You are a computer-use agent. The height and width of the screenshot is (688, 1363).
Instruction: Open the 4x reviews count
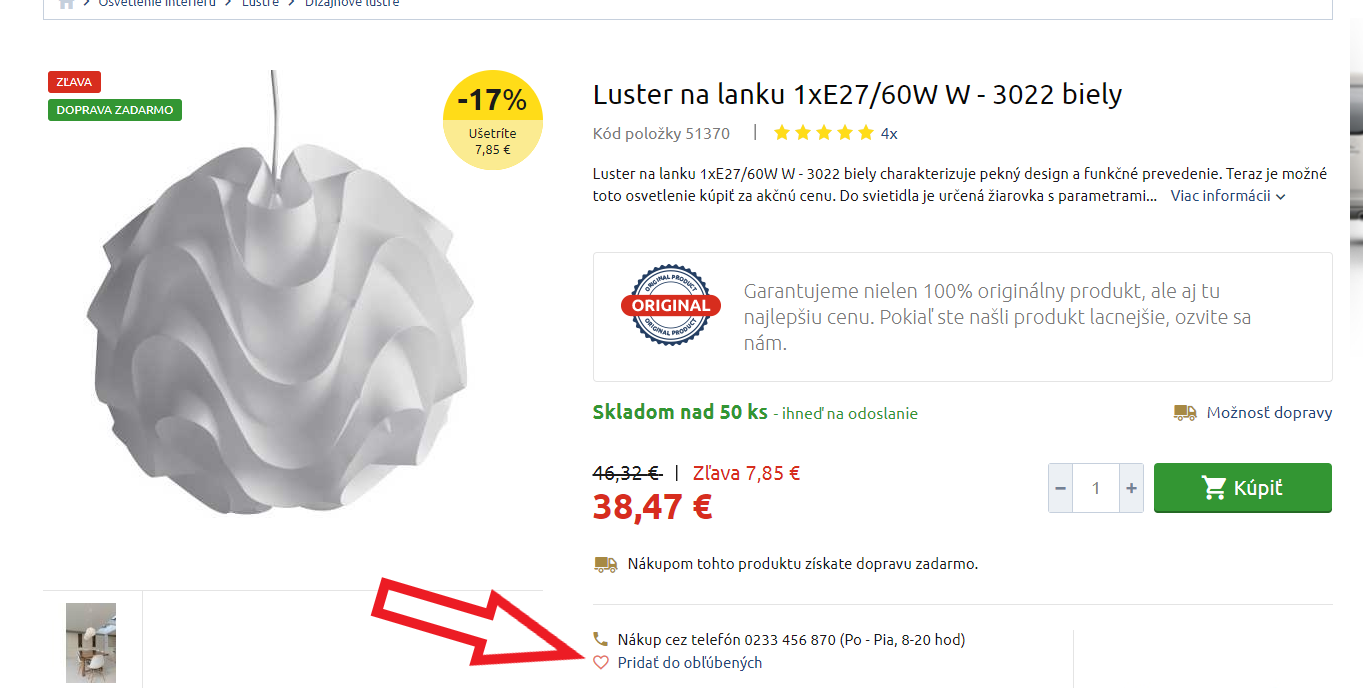(x=889, y=133)
